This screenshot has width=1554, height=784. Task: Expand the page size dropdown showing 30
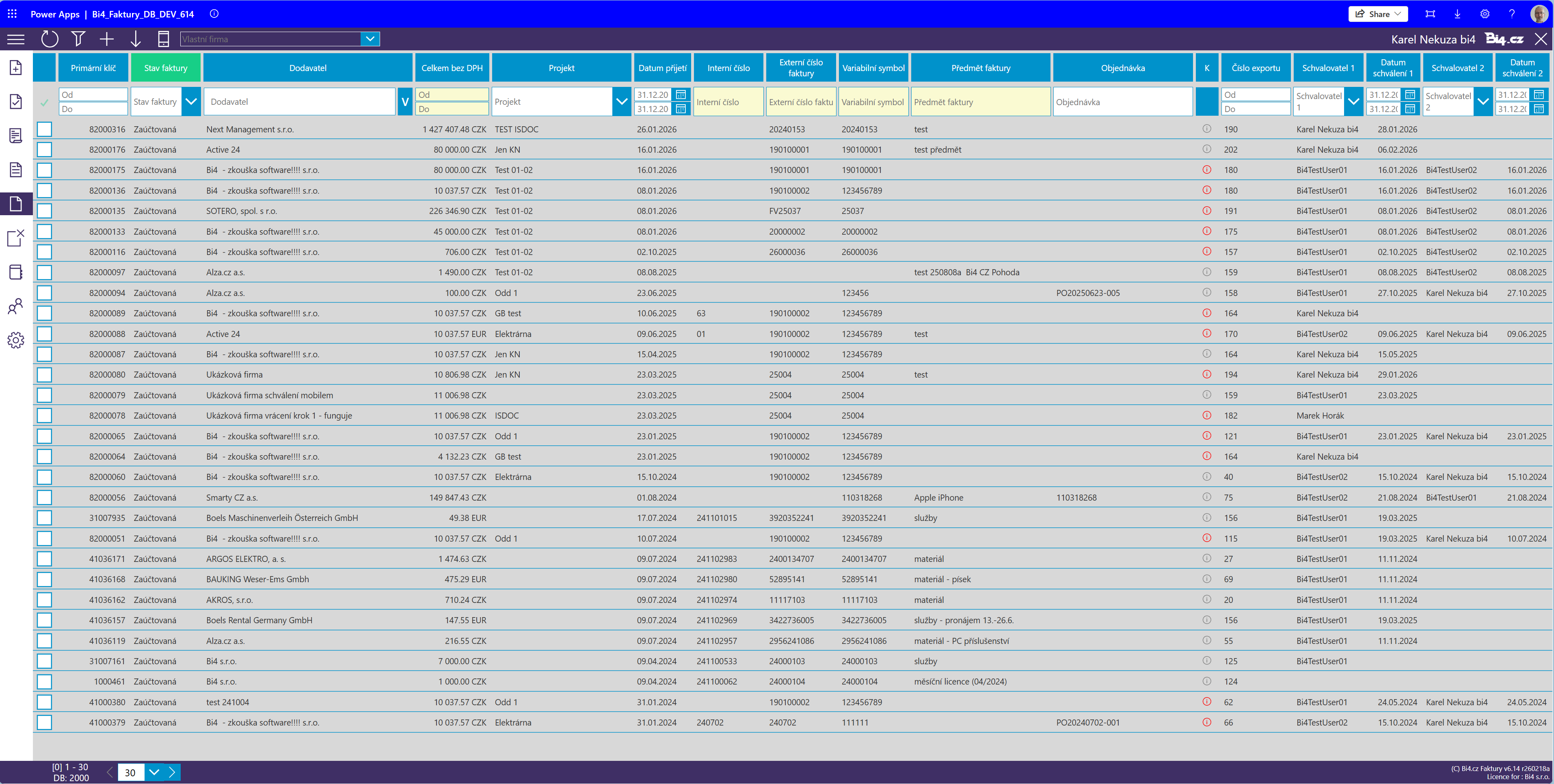click(x=154, y=772)
